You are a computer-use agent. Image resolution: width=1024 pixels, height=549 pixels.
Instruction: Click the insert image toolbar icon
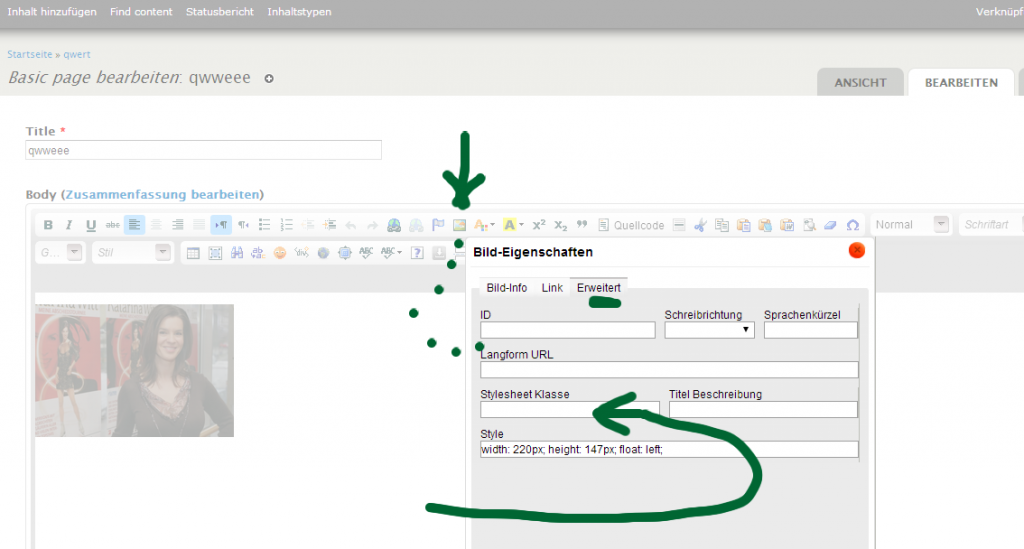459,225
